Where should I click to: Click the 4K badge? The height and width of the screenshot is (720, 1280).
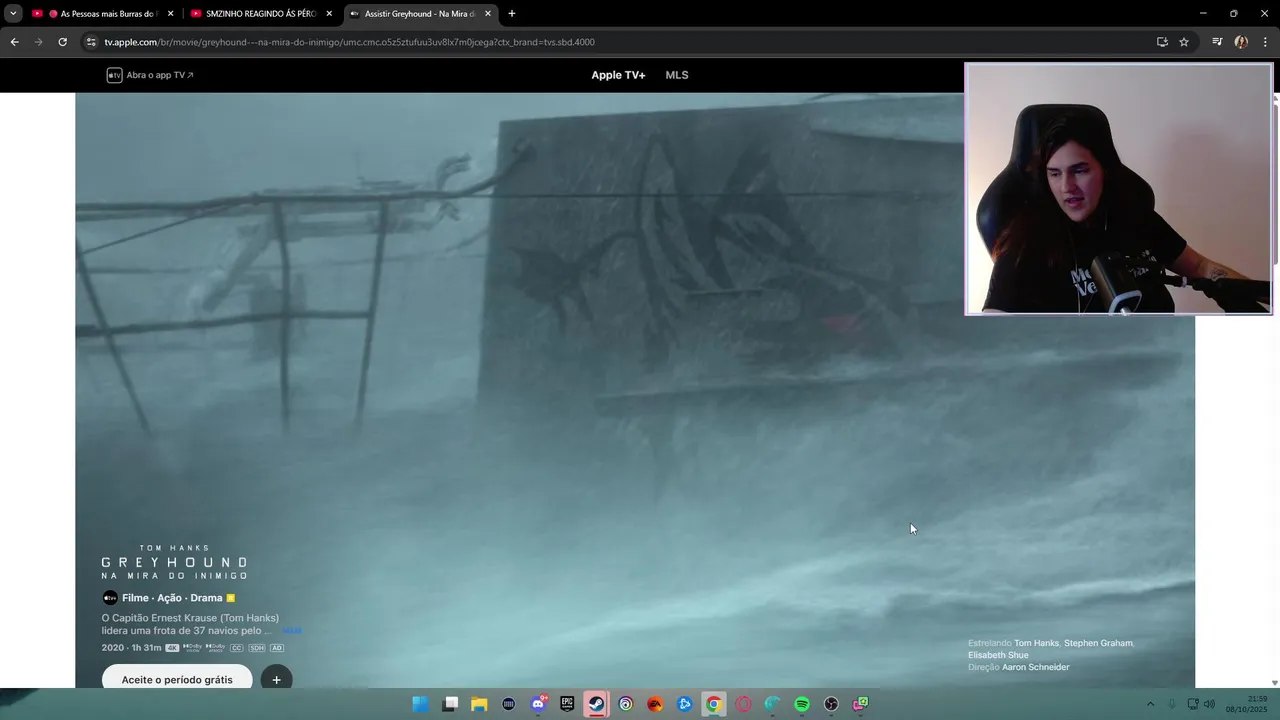(x=172, y=648)
